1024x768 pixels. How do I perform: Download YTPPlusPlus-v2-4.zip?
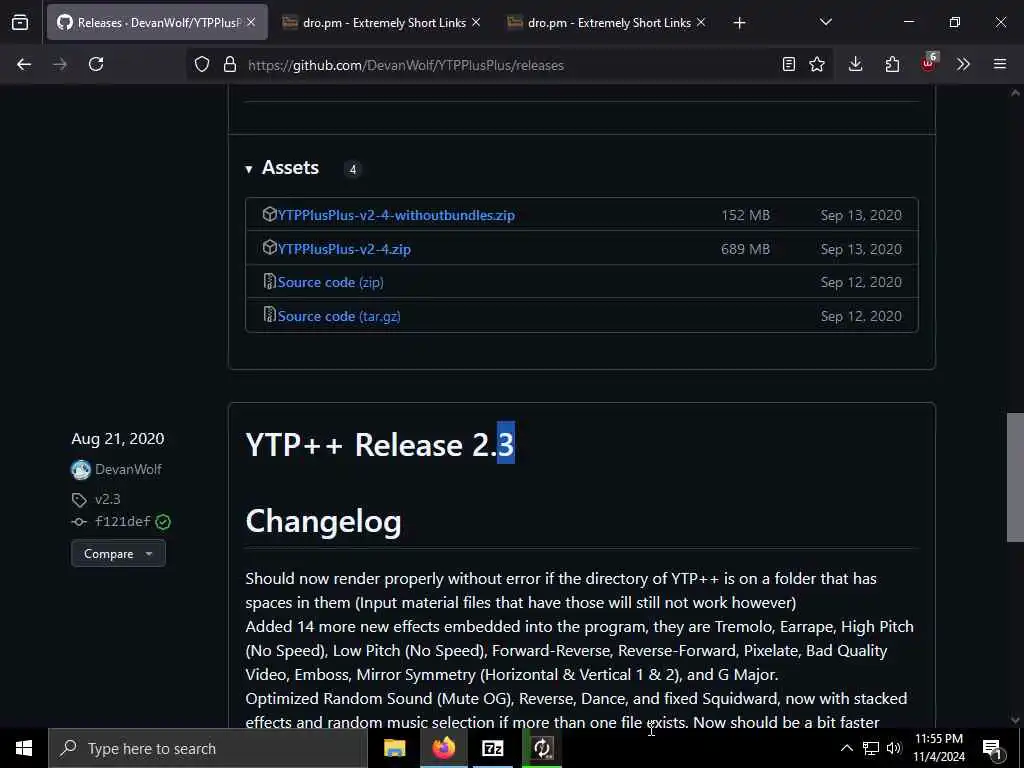point(344,249)
